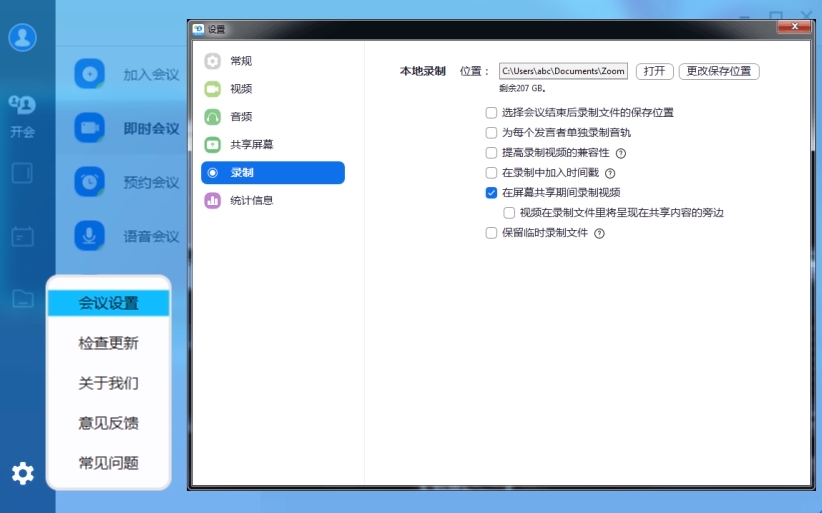Tick 保留临时录制文件 checkbox
Screen dimensions: 822x513
click(491, 233)
